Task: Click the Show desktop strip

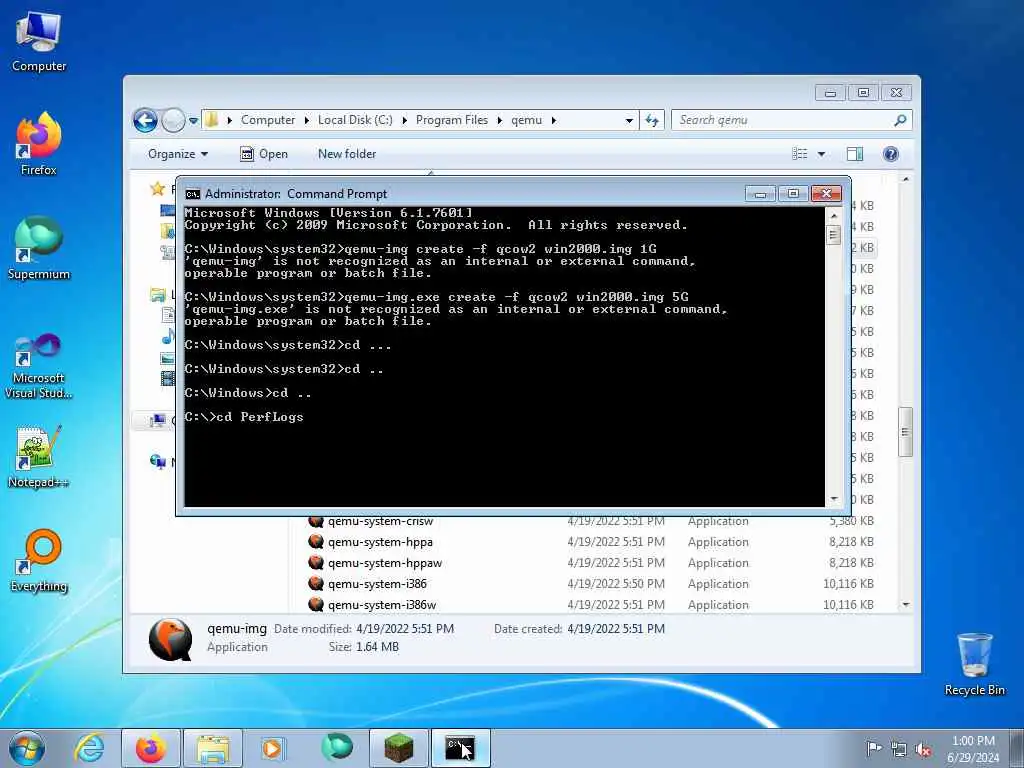Action: [x=1019, y=748]
